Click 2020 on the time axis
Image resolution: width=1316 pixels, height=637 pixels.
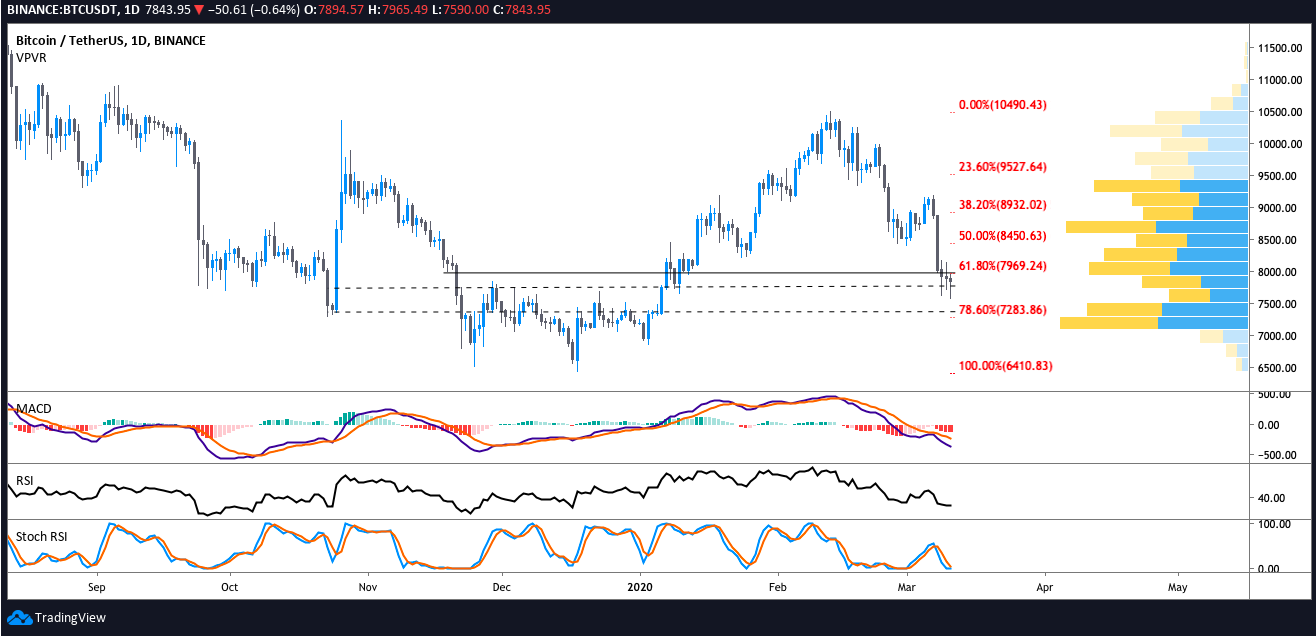pos(639,589)
